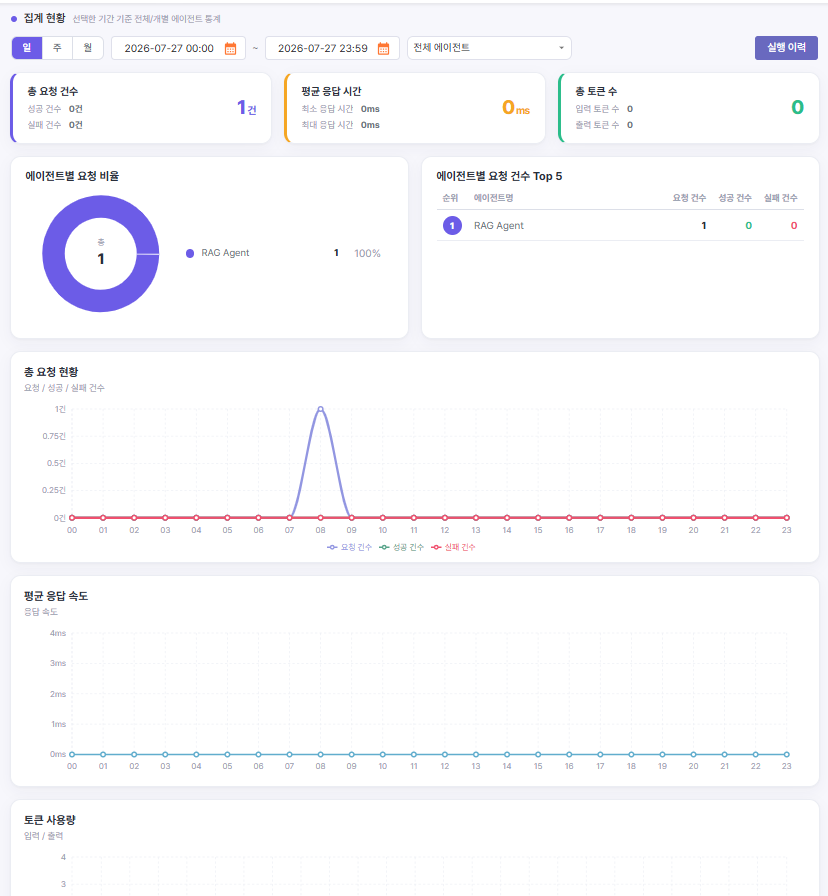The image size is (828, 896).
Task: Toggle the 실패 건수 chart legend series
Action: pyautogui.click(x=453, y=547)
